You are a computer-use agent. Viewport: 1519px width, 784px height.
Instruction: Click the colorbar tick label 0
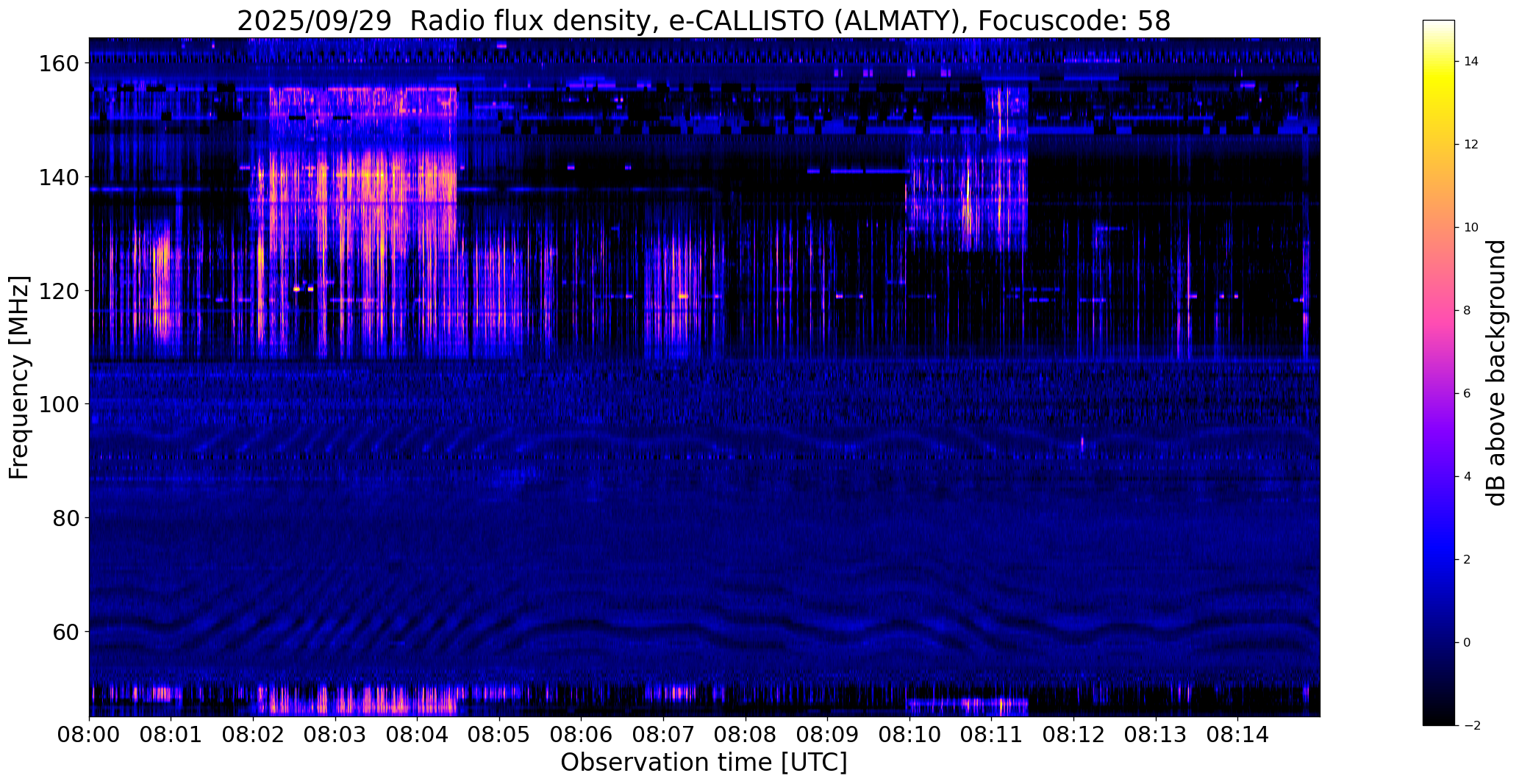click(x=1468, y=643)
